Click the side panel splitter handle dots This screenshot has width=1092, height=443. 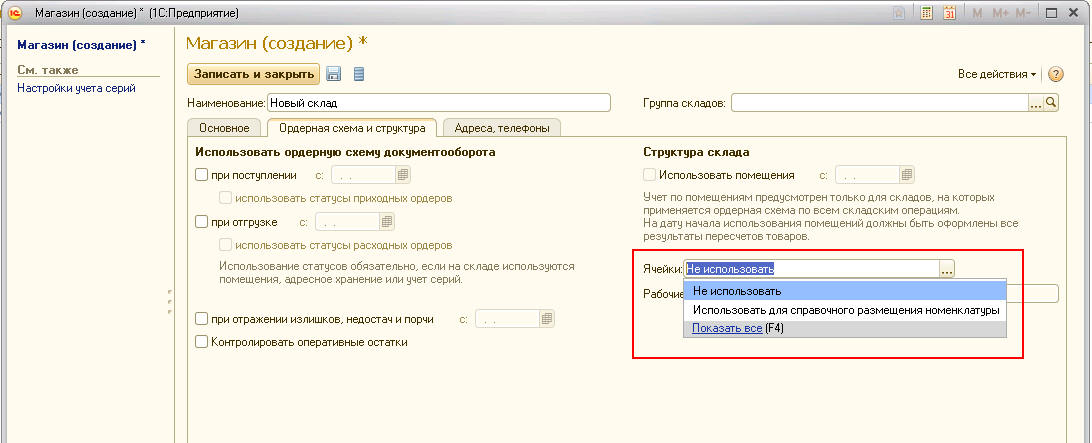pos(169,301)
